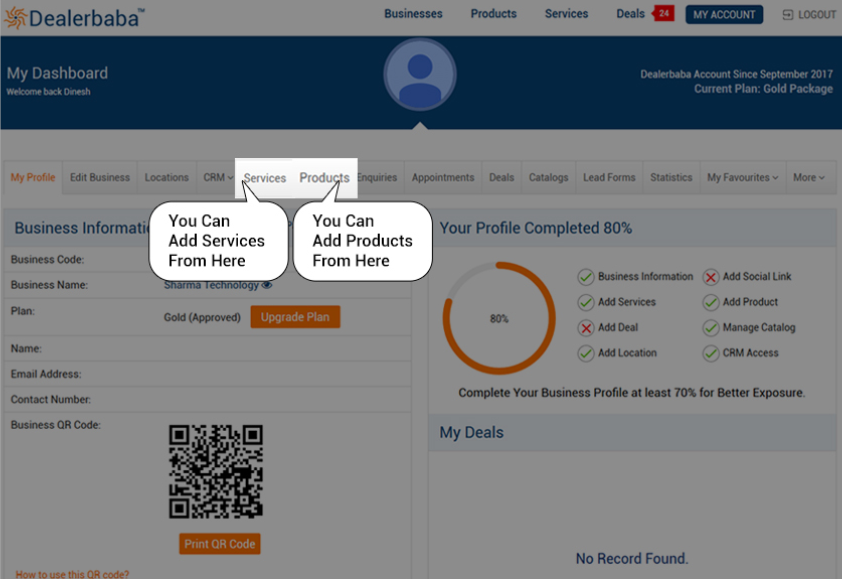Open the Sharma Technology business link
842x579 pixels.
[211, 285]
